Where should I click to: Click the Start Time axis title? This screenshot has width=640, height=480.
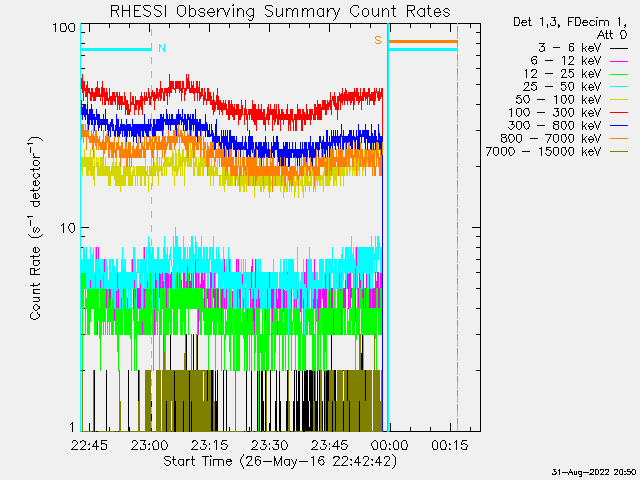click(280, 461)
